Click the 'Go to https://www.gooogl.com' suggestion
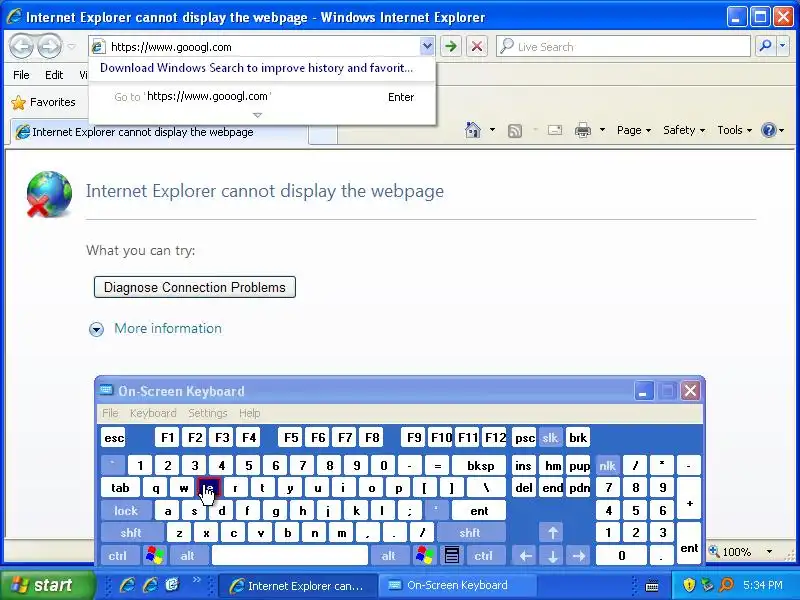Image resolution: width=800 pixels, height=600 pixels. coord(262,97)
